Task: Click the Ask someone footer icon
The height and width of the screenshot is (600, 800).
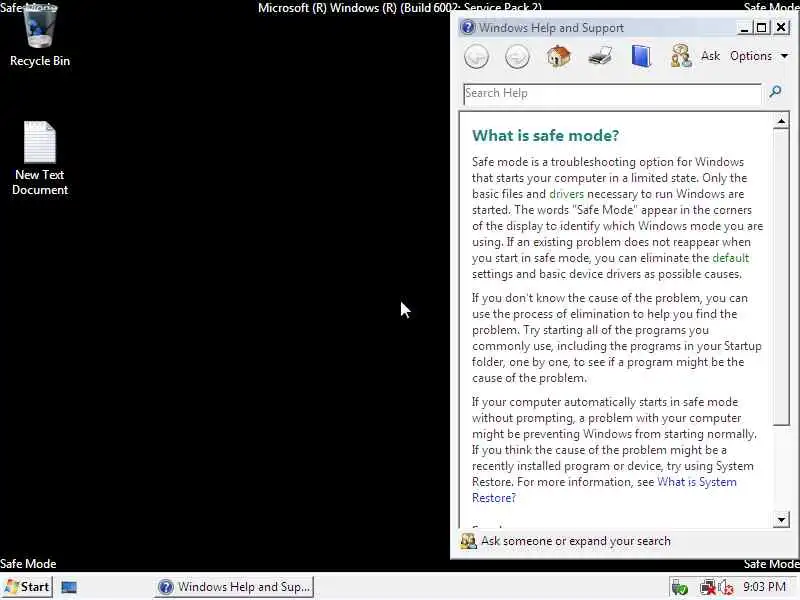Action: tap(468, 541)
